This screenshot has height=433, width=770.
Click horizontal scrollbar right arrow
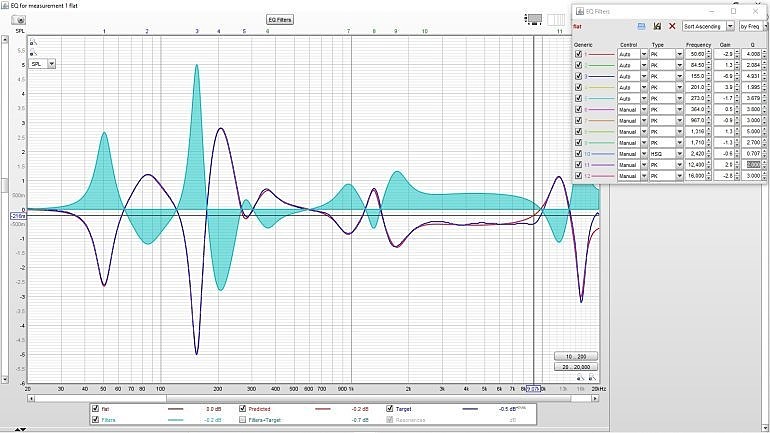click(x=595, y=398)
